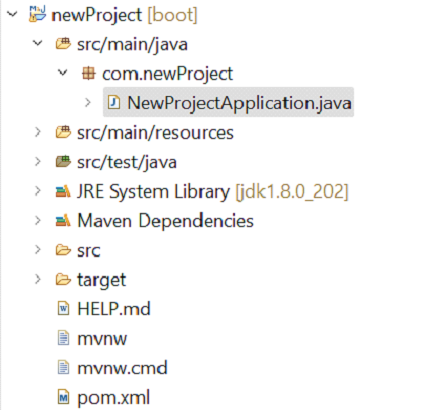Select NewProjectApplication.java file name
This screenshot has height=410, width=444.
coord(239,103)
